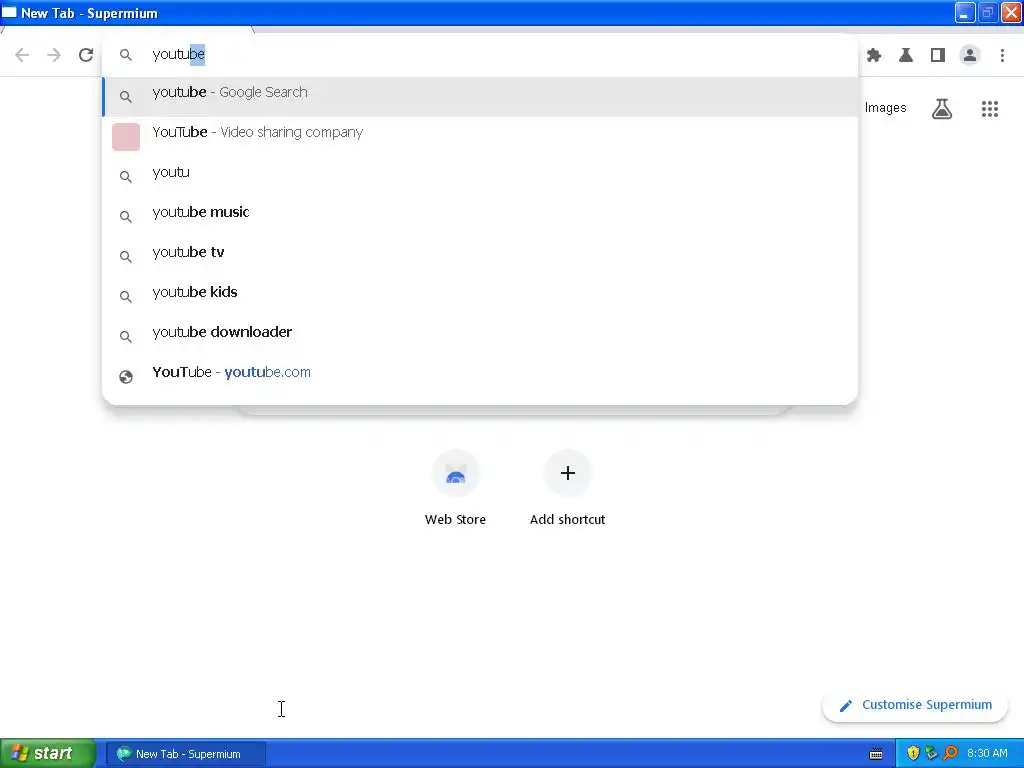Click the search icon beside 'youtube kids'
Image resolution: width=1024 pixels, height=768 pixels.
pos(126,296)
